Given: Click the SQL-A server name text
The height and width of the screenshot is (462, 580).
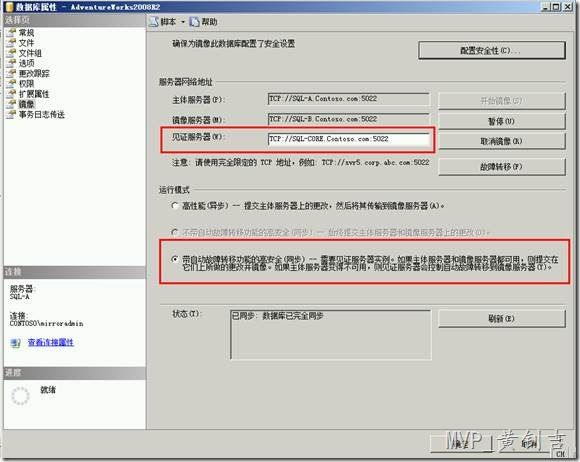Looking at the screenshot, I should pyautogui.click(x=20, y=297).
